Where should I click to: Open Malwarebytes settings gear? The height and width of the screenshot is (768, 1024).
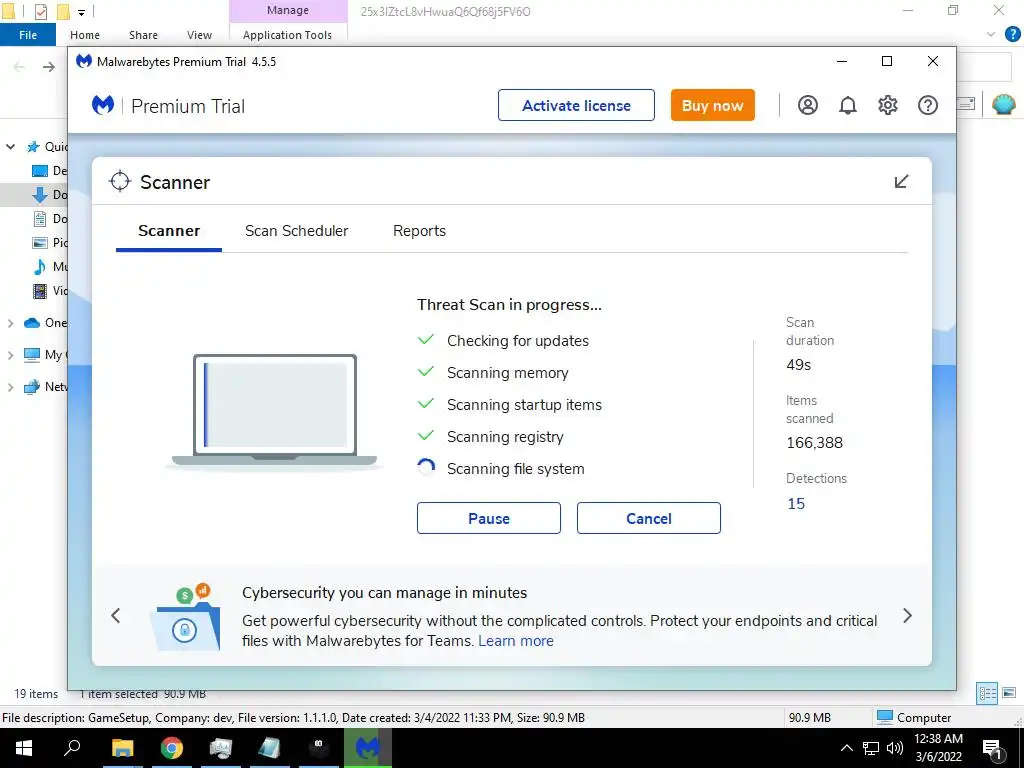coord(888,105)
